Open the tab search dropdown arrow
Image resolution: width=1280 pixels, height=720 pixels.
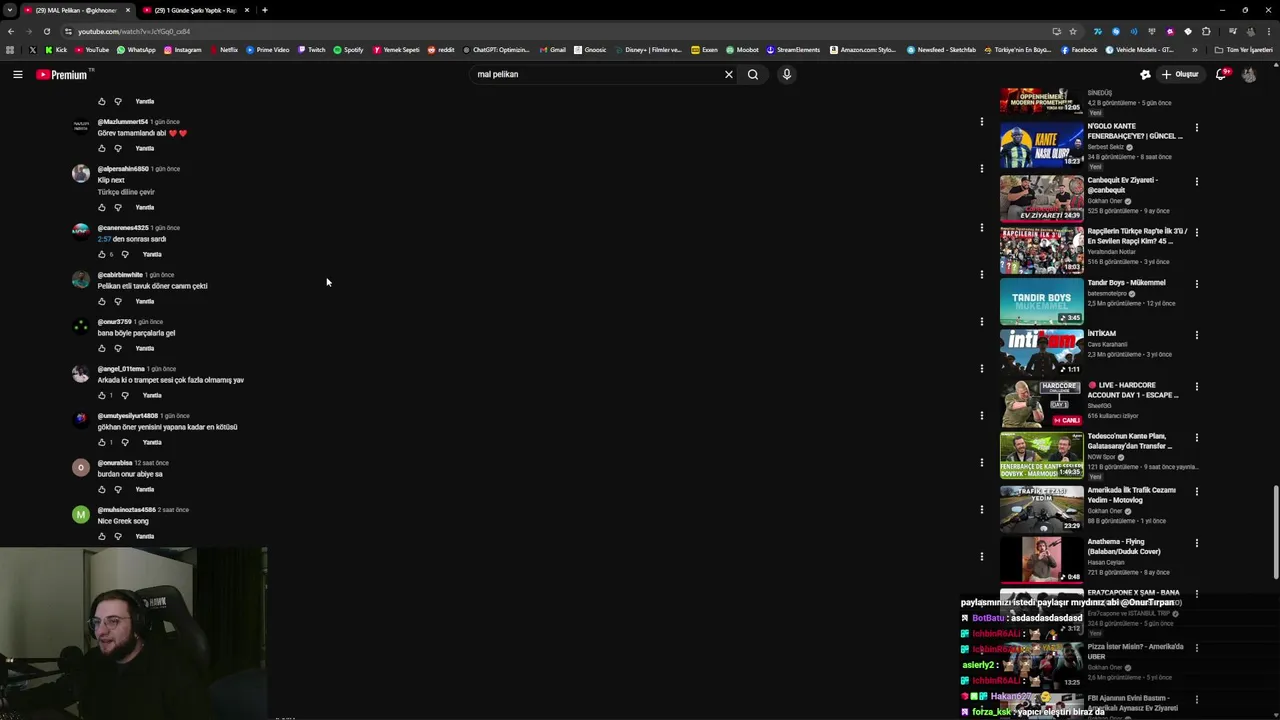click(x=10, y=10)
